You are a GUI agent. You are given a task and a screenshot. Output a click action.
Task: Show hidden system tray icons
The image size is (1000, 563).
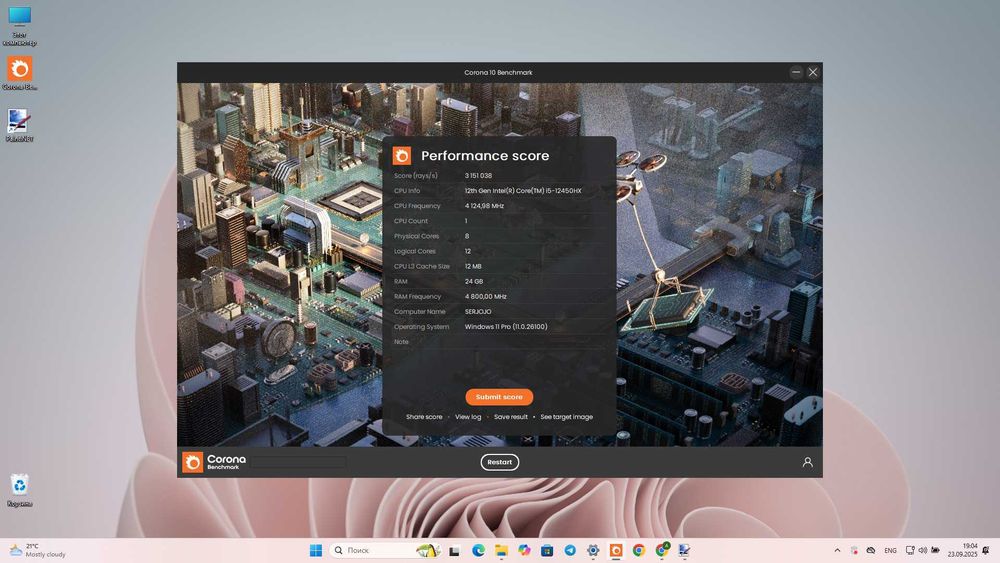(837, 550)
